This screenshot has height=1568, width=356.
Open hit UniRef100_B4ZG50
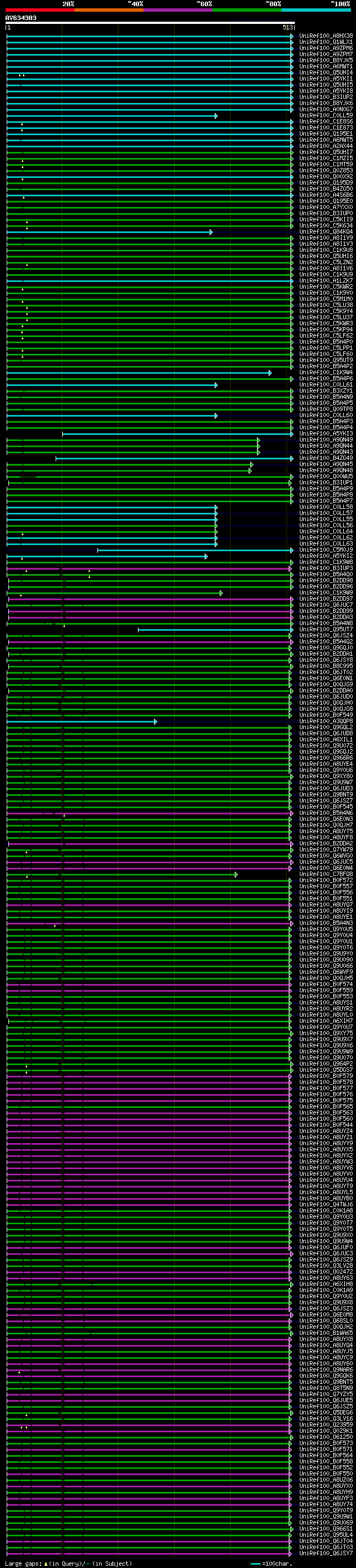pos(325,189)
